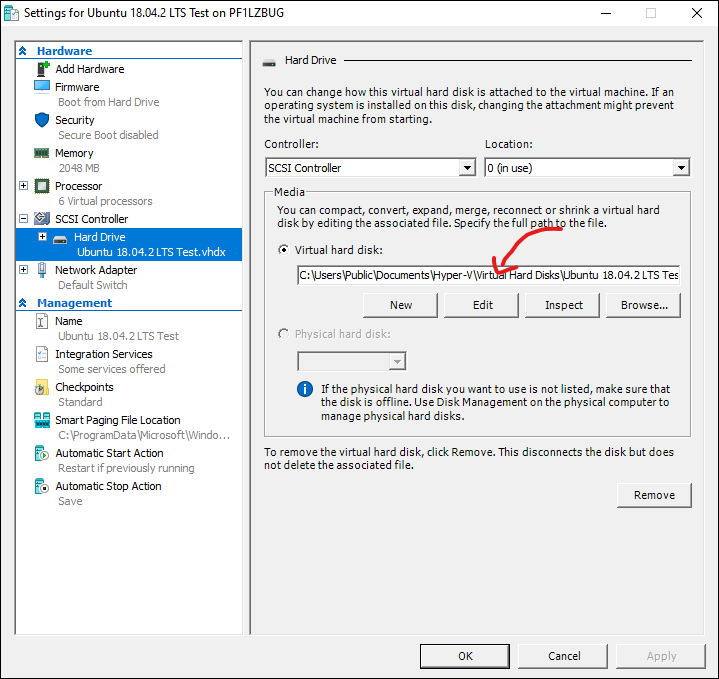Click '2048 MB' memory value
The image size is (719, 679).
79,168
